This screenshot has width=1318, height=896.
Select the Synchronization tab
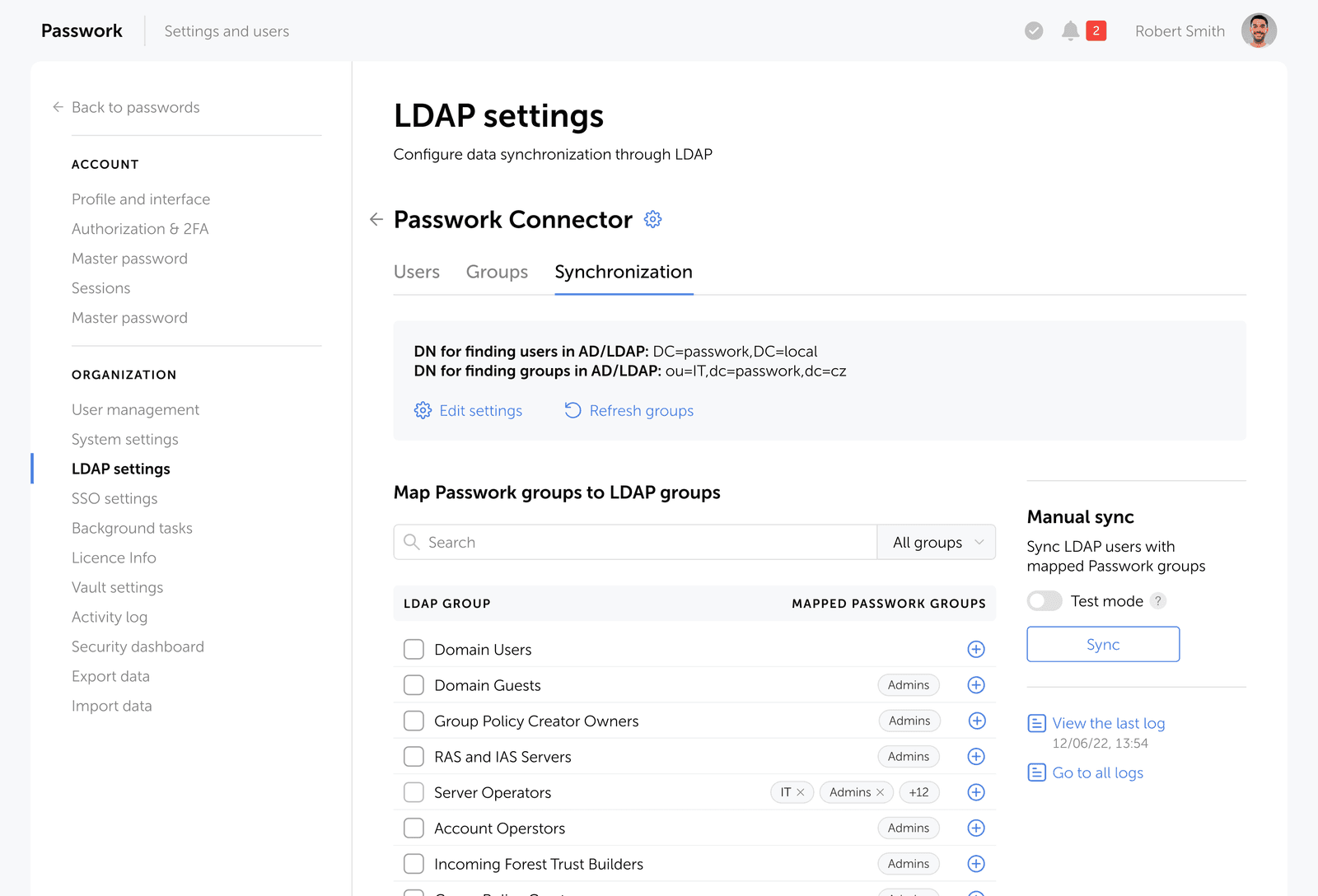point(624,272)
